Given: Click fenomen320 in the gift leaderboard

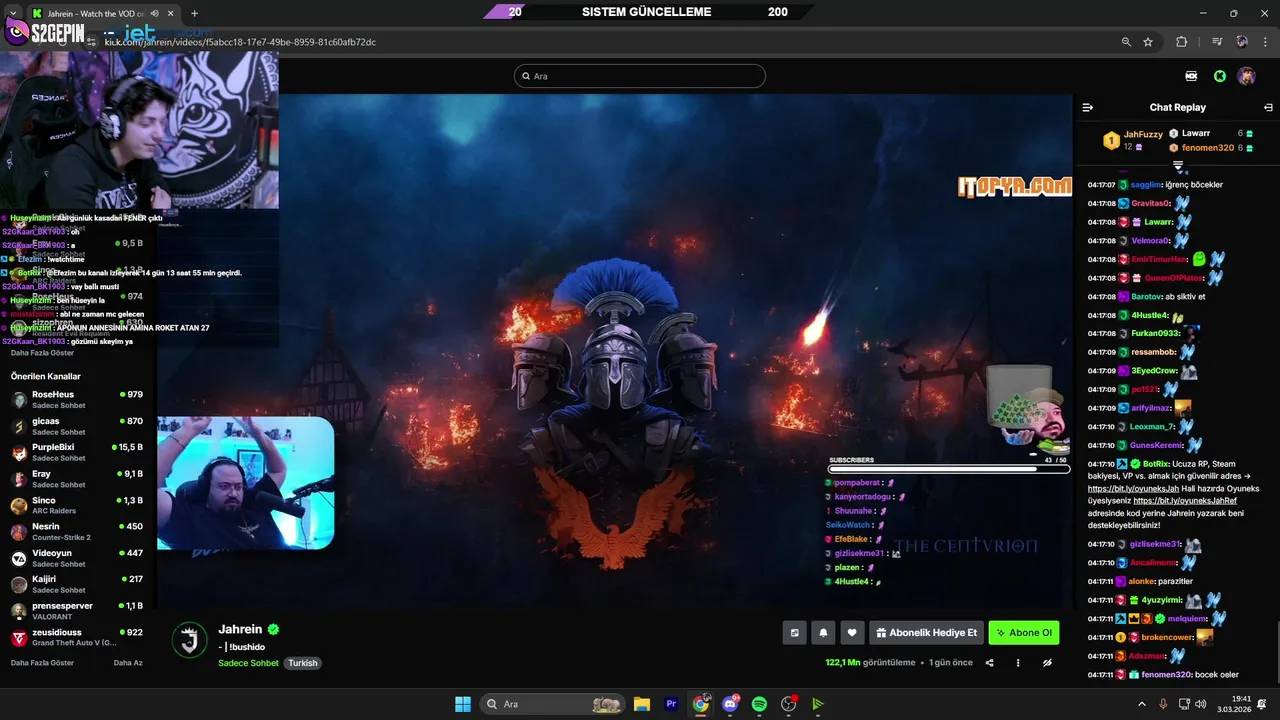Looking at the screenshot, I should coord(1208,148).
